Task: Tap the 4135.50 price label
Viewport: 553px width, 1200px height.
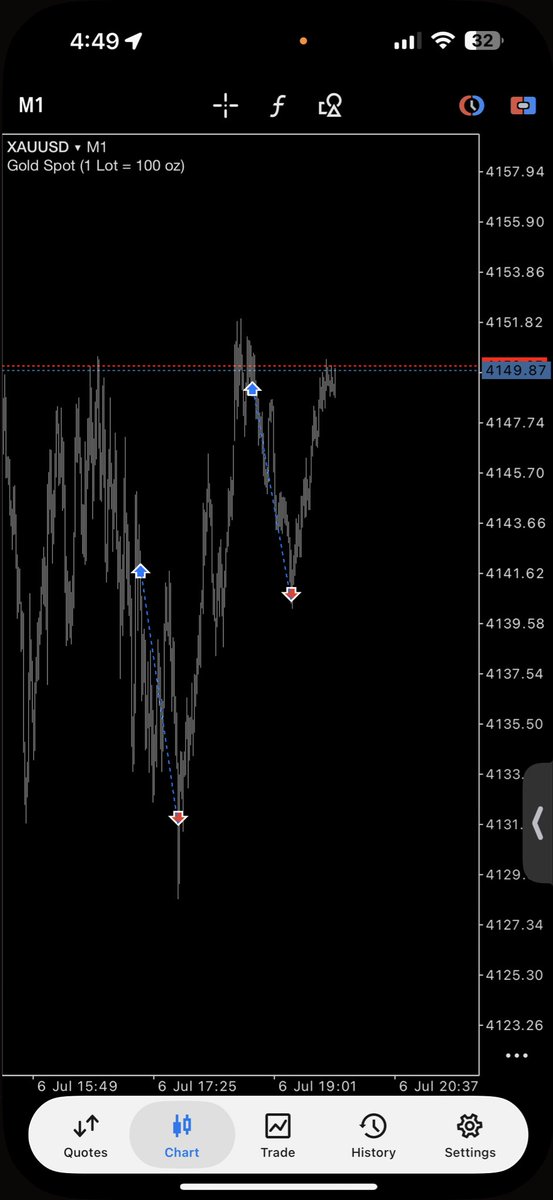Action: coord(514,723)
